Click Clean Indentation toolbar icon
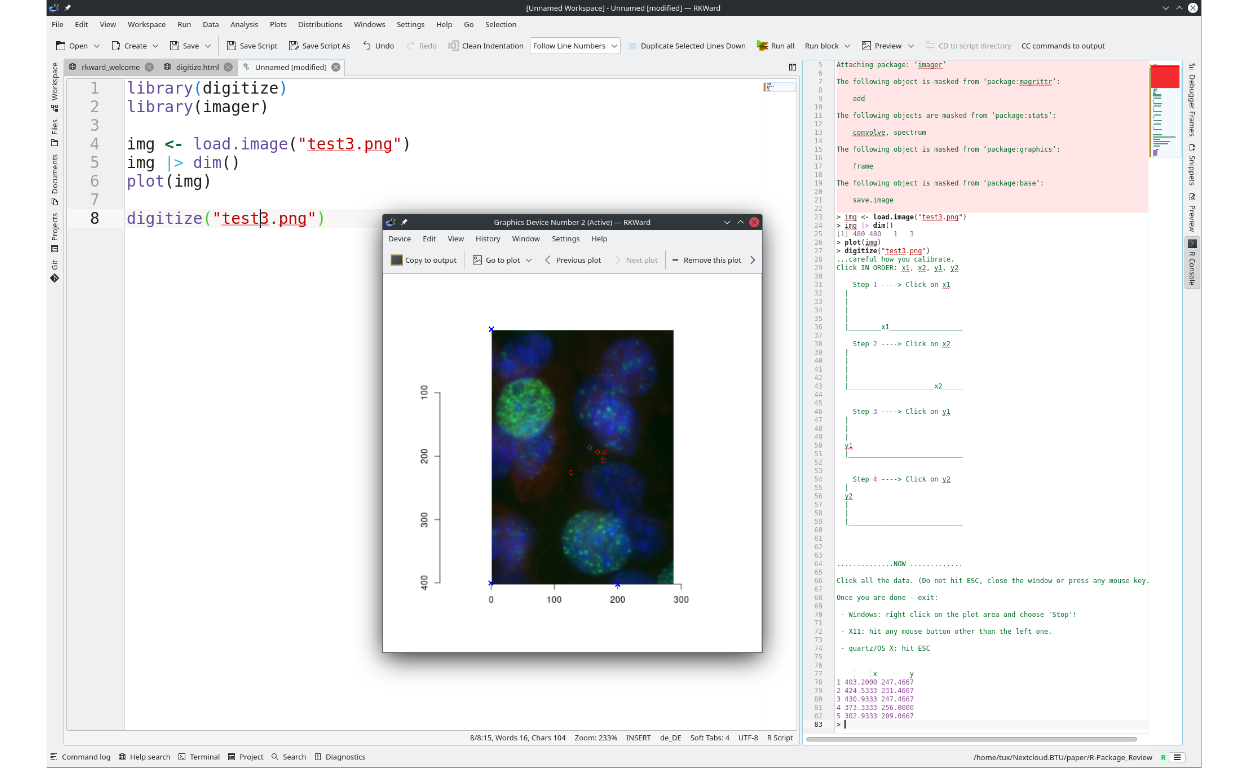 454,46
